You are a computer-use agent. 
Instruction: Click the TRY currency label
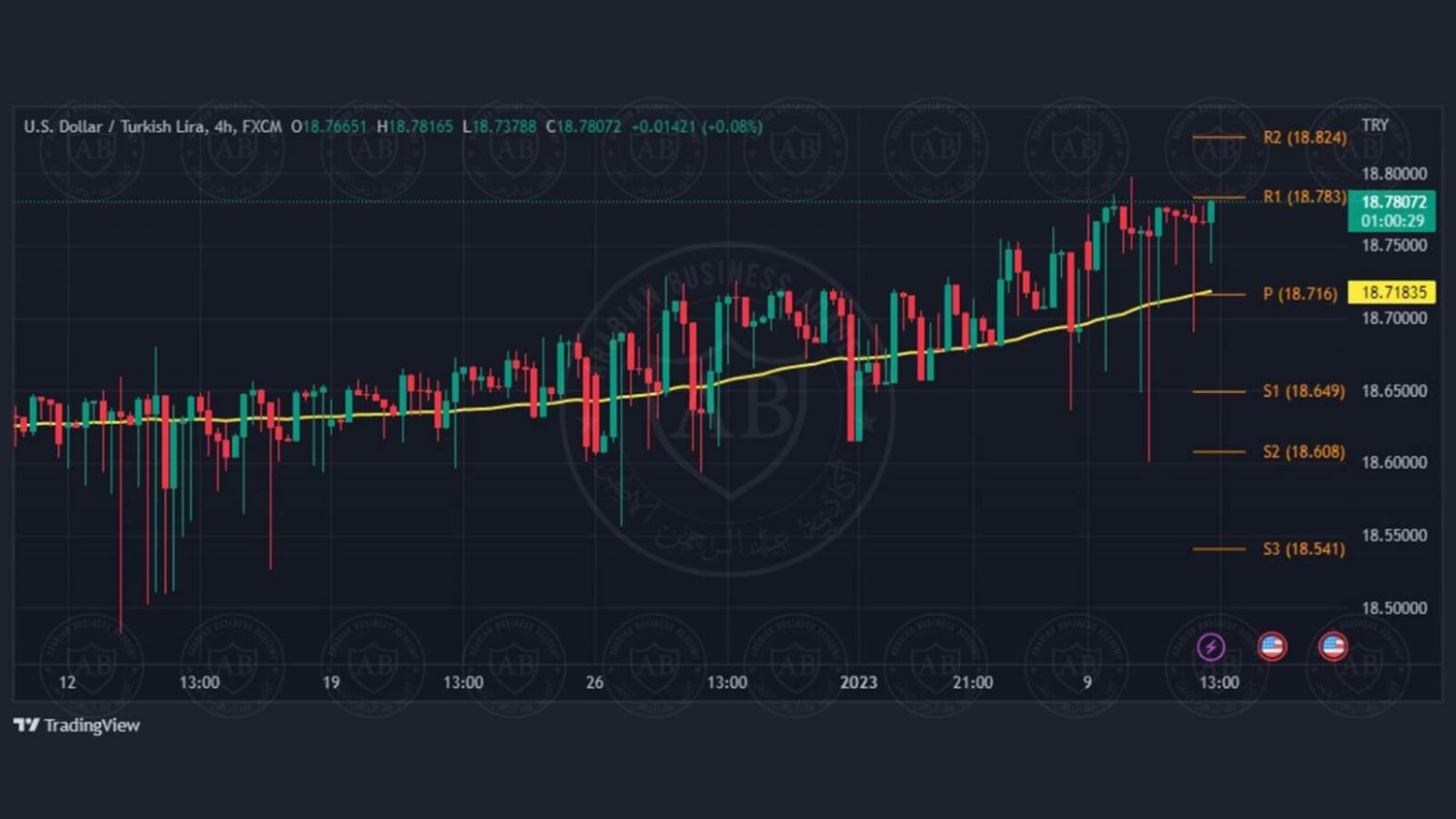point(1374,125)
